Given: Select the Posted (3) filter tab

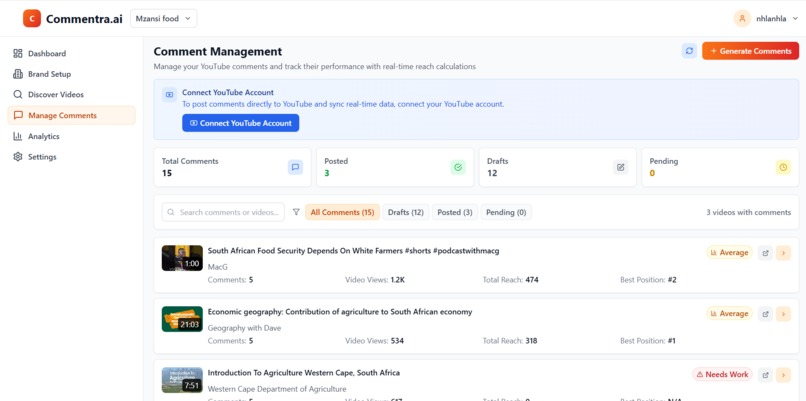Looking at the screenshot, I should tap(455, 212).
